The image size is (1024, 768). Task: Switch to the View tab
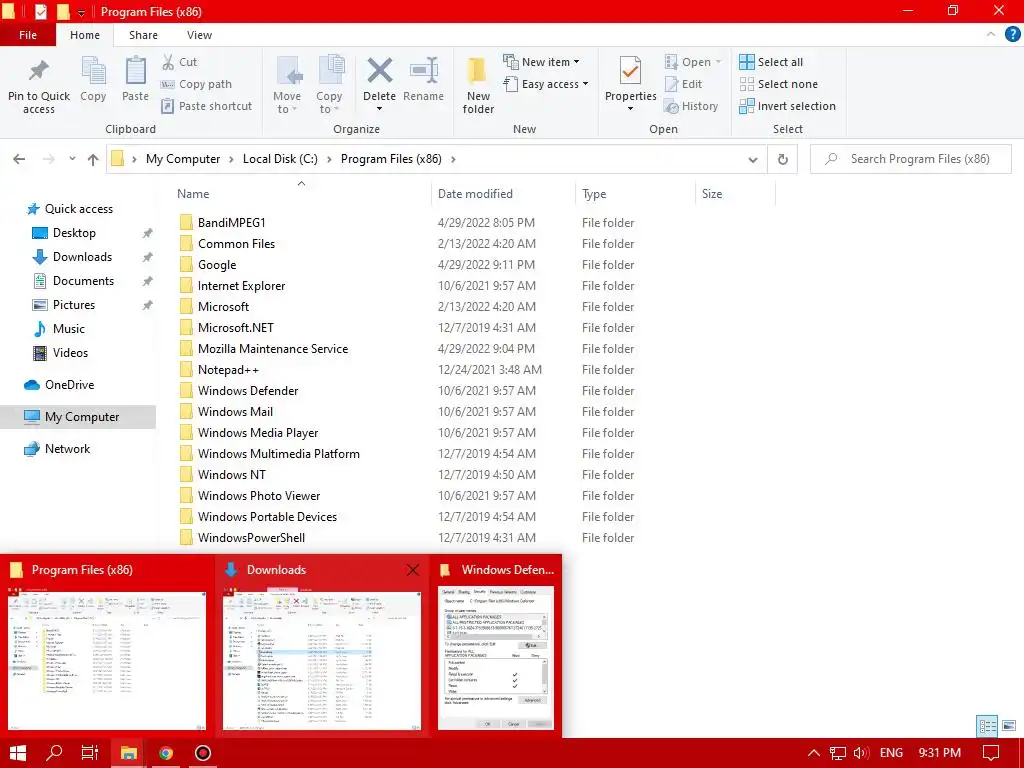pyautogui.click(x=199, y=35)
